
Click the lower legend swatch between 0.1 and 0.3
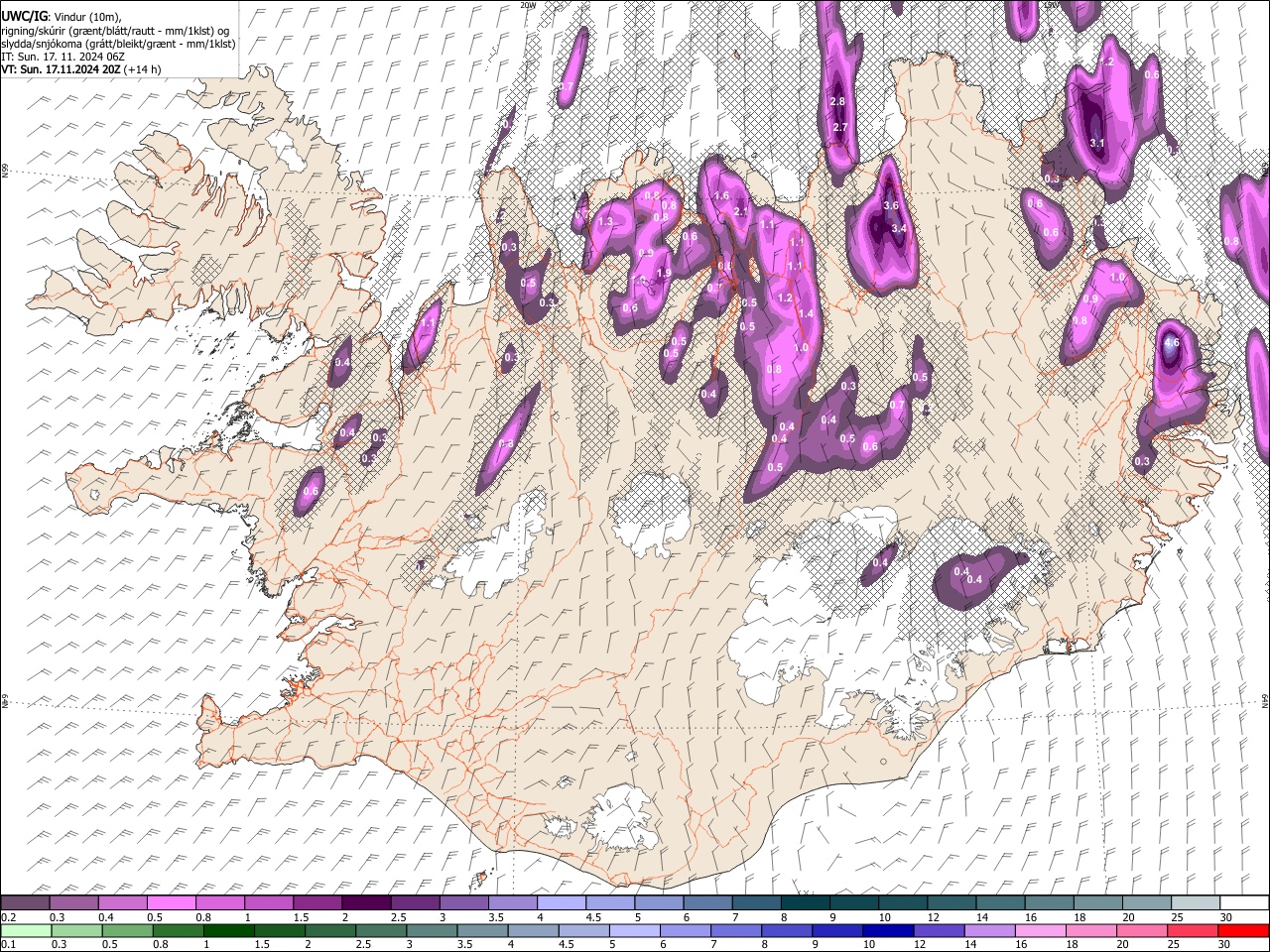27,930
